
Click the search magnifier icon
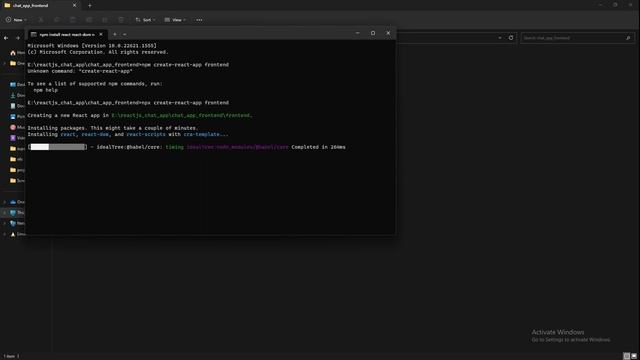tap(628, 38)
